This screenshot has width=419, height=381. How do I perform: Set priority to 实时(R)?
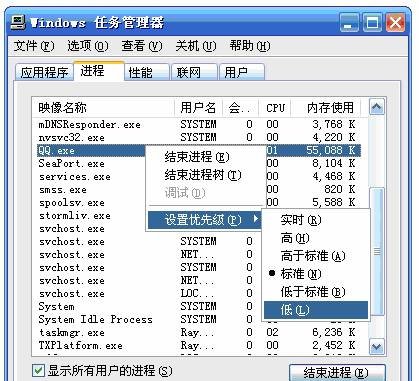[316, 220]
